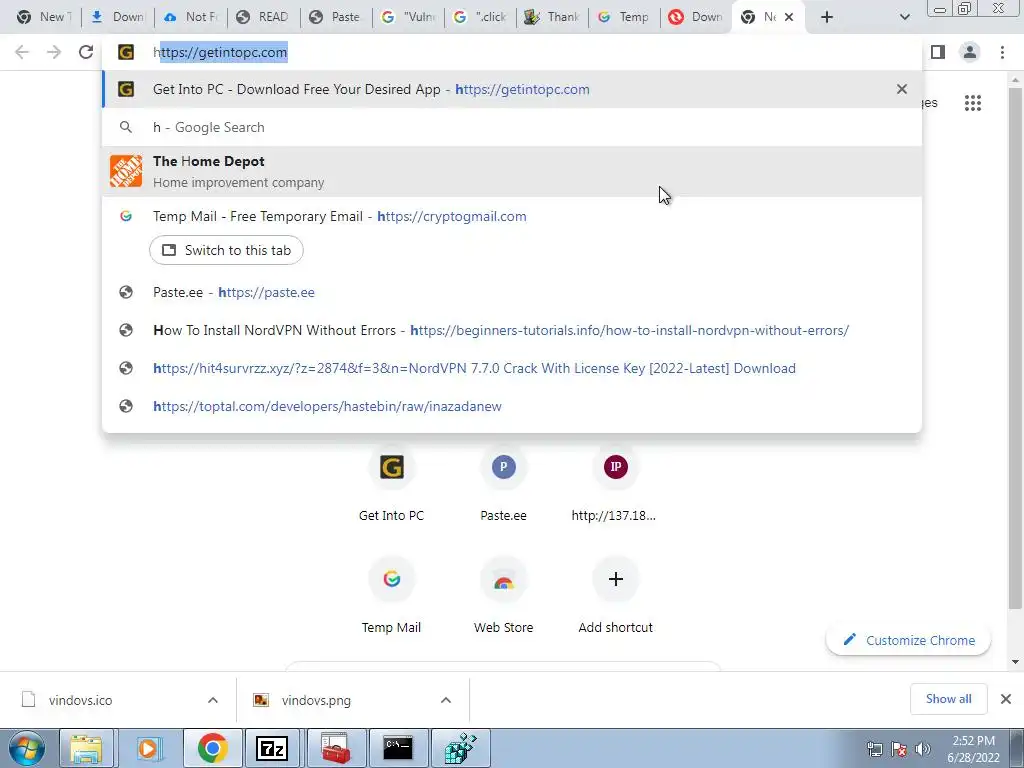Switch to ".click tab

tap(480, 17)
